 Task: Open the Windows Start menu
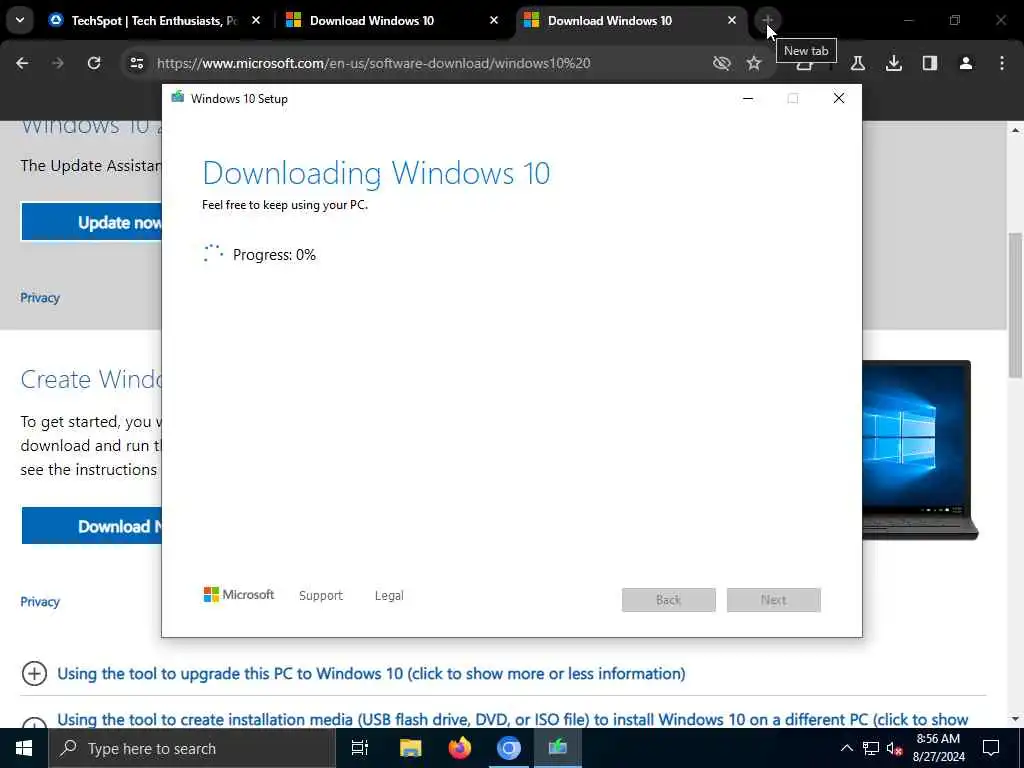[24, 748]
